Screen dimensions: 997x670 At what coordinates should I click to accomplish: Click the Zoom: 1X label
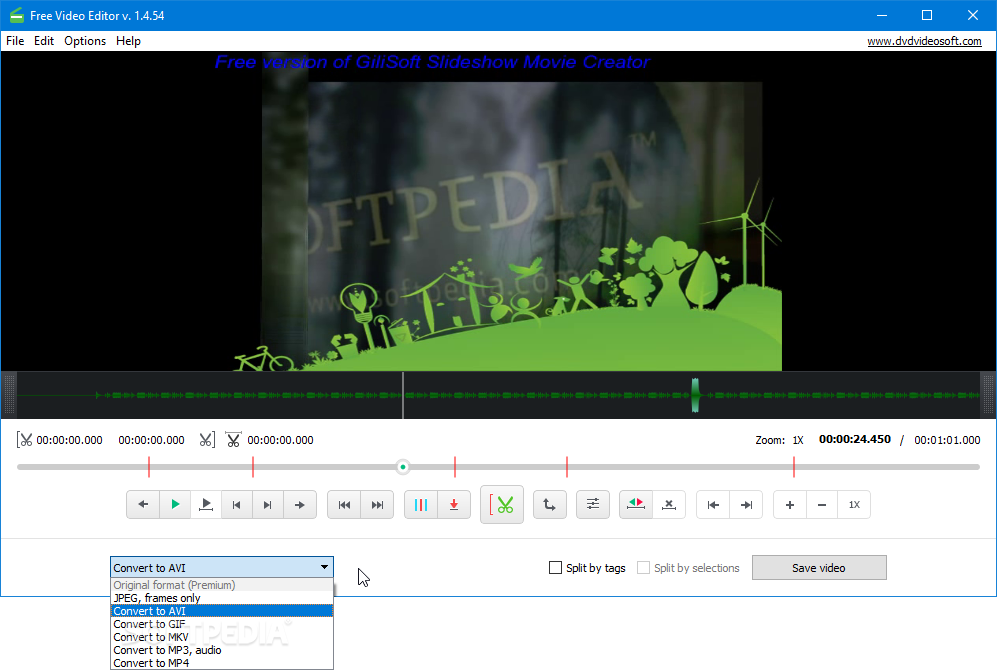pos(780,440)
